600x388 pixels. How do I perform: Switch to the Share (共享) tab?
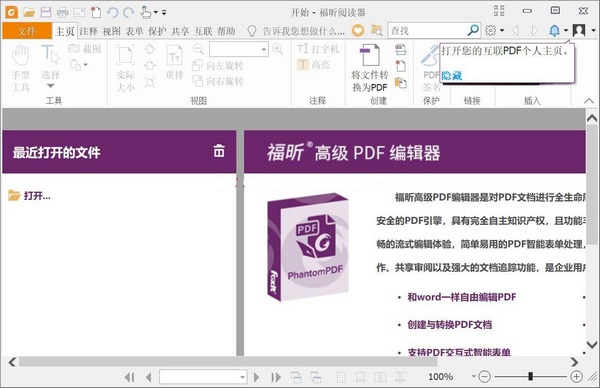pos(180,31)
